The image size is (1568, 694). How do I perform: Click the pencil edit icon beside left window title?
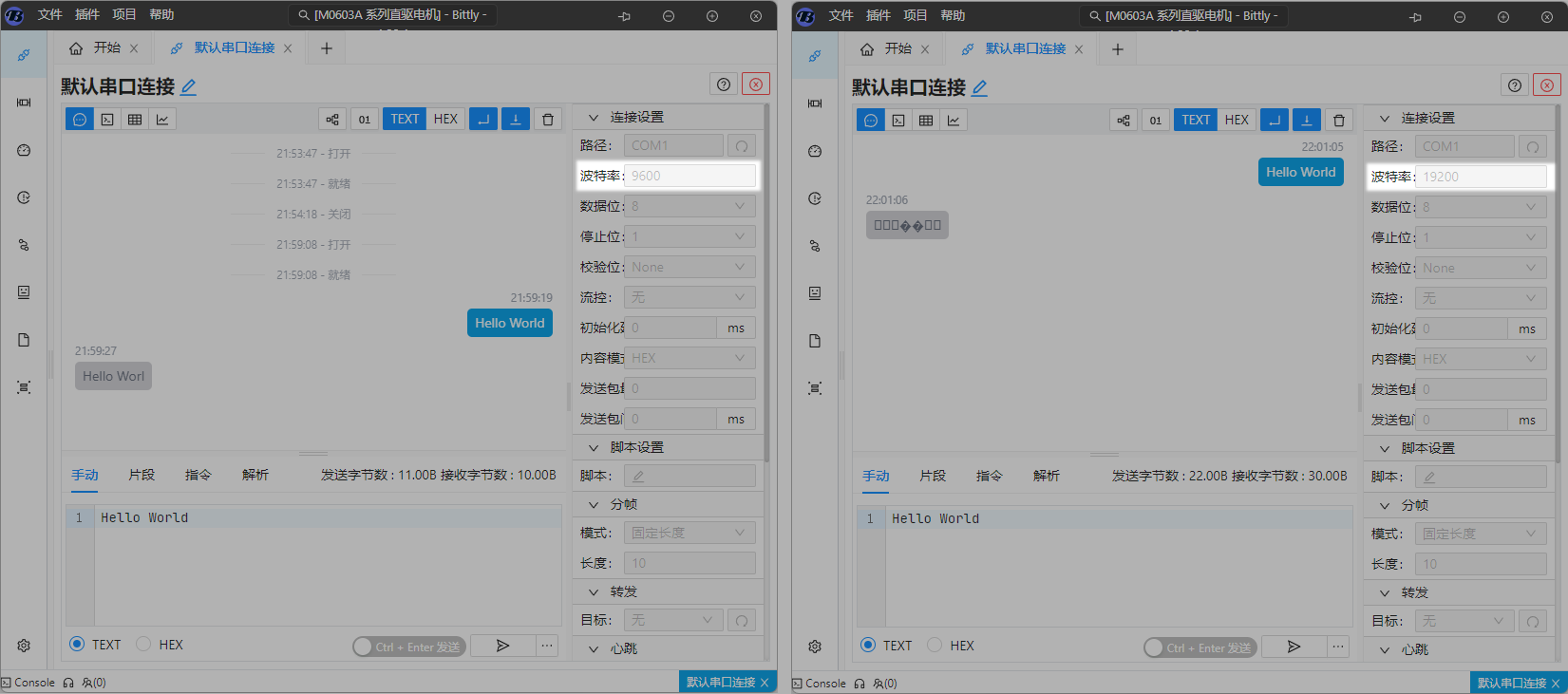click(189, 87)
